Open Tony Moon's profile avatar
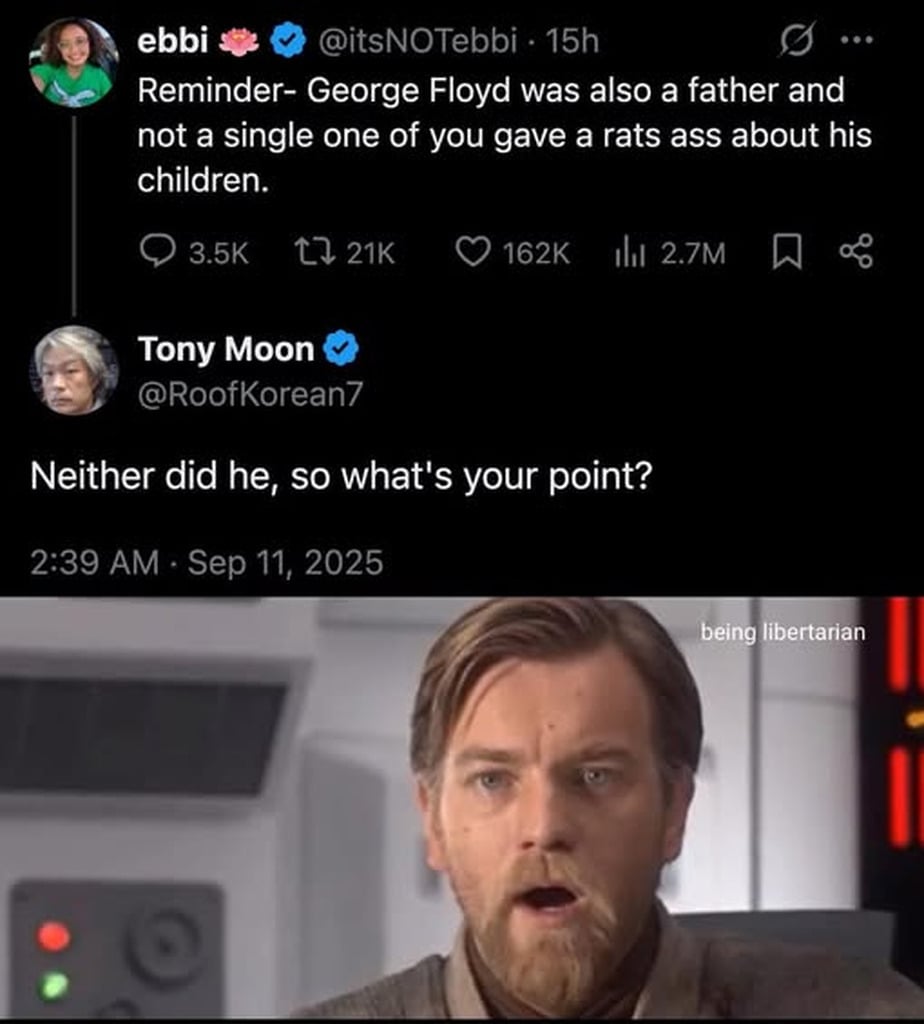Image resolution: width=924 pixels, height=1024 pixels. [x=75, y=369]
